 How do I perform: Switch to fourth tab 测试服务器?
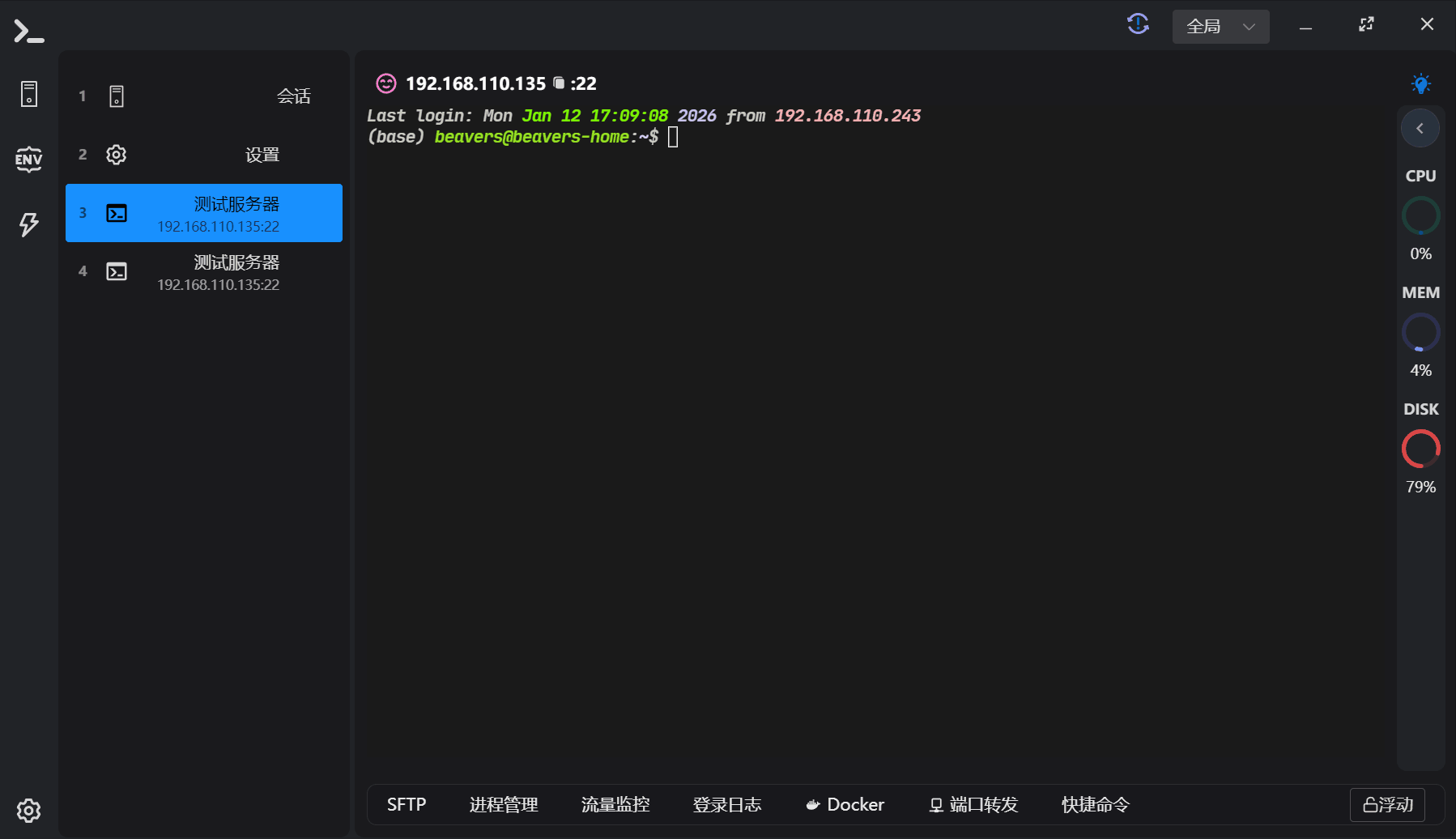pos(204,272)
